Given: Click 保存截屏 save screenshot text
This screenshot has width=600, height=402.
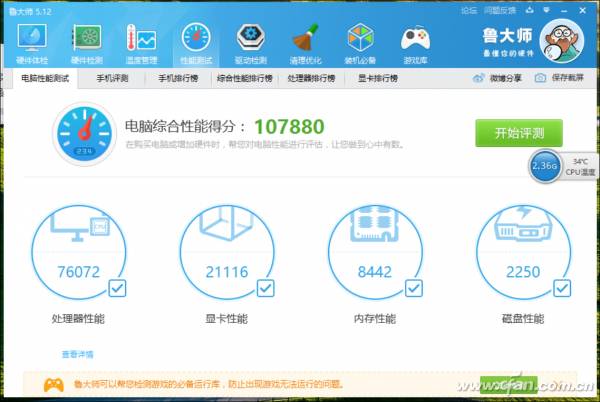Looking at the screenshot, I should [568, 78].
